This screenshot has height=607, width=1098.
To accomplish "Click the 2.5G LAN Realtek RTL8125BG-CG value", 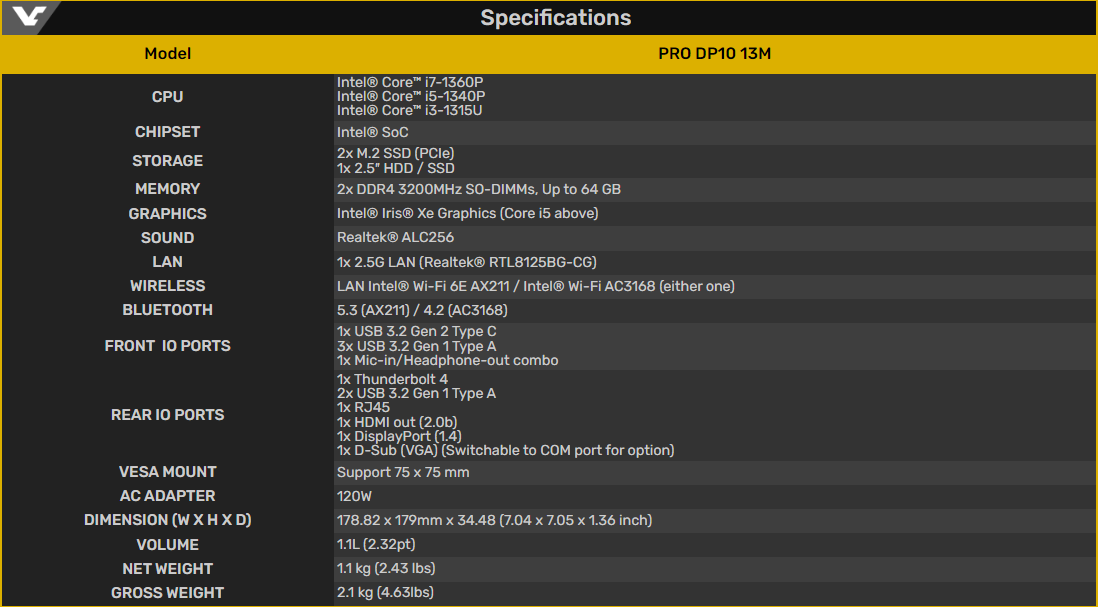I will (x=466, y=263).
